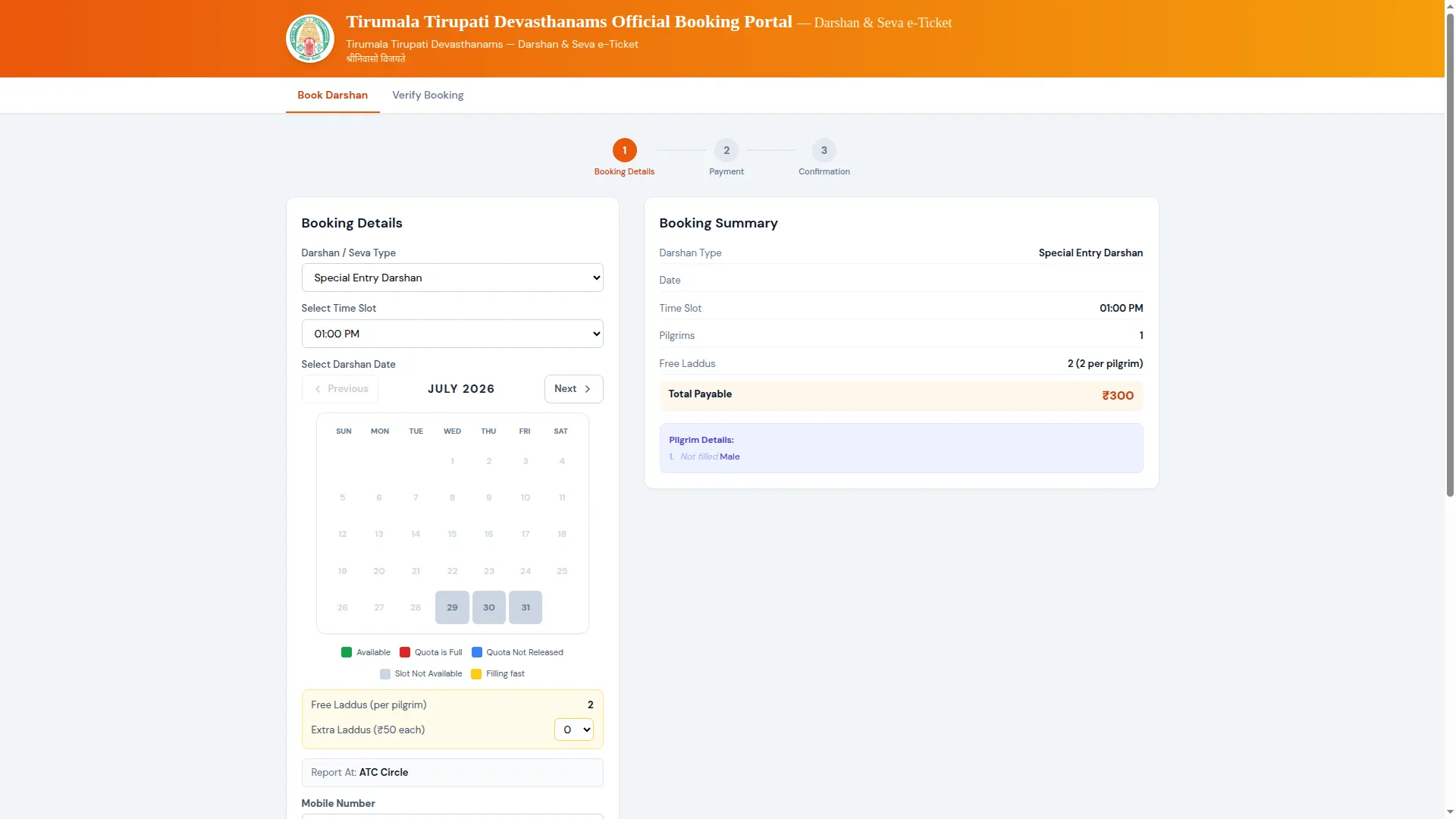Click the 01:00 PM summary value
This screenshot has width=1456, height=819.
(x=1121, y=308)
